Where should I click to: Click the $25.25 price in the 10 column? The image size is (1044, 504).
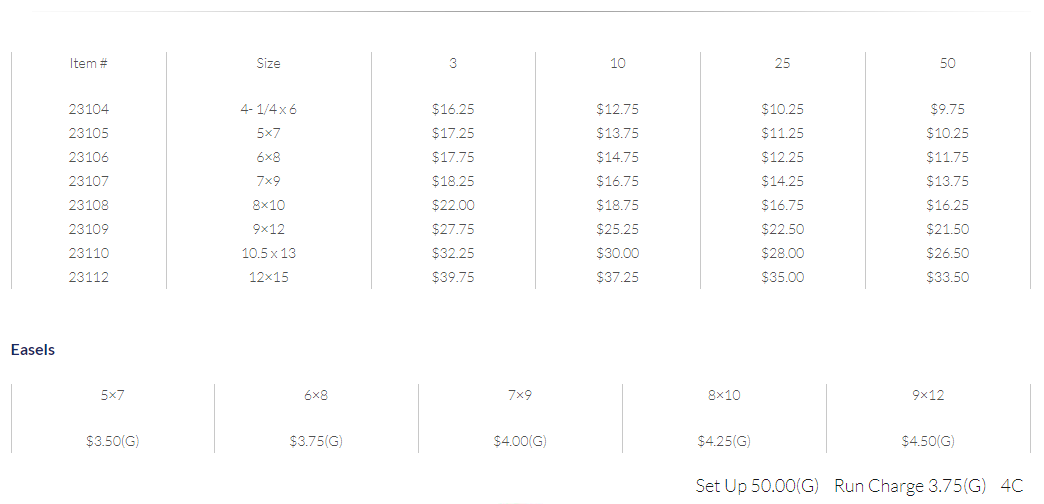[x=617, y=229]
